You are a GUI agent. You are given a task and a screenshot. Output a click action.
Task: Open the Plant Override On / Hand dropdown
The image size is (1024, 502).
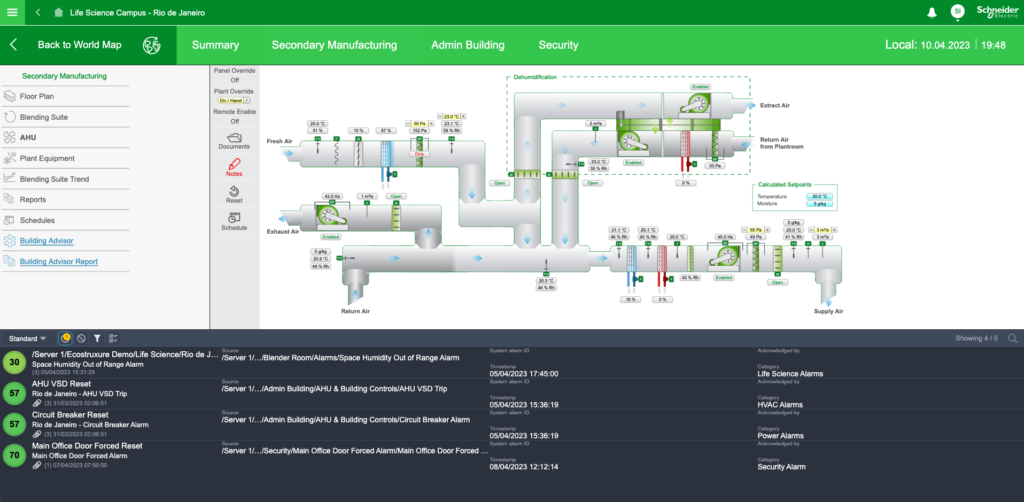tap(234, 100)
